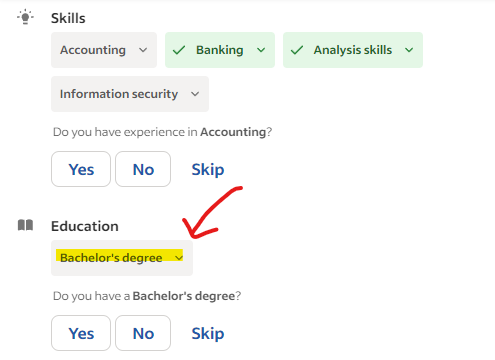Open the Information security chevron
The image size is (495, 360).
coord(195,94)
